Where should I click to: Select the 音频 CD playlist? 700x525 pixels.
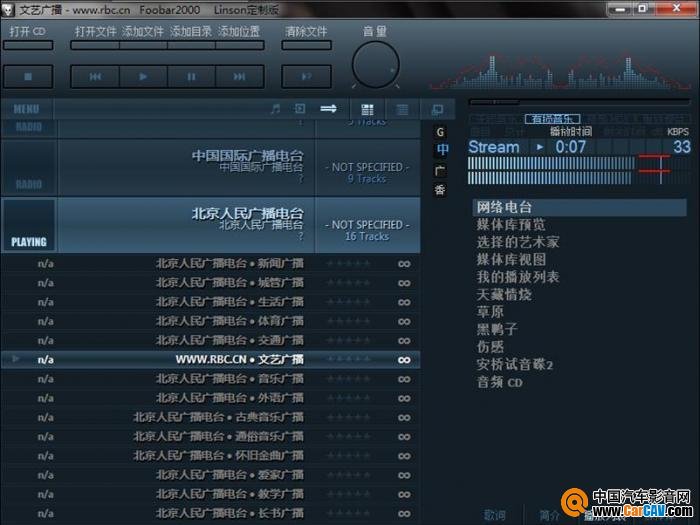[x=499, y=382]
